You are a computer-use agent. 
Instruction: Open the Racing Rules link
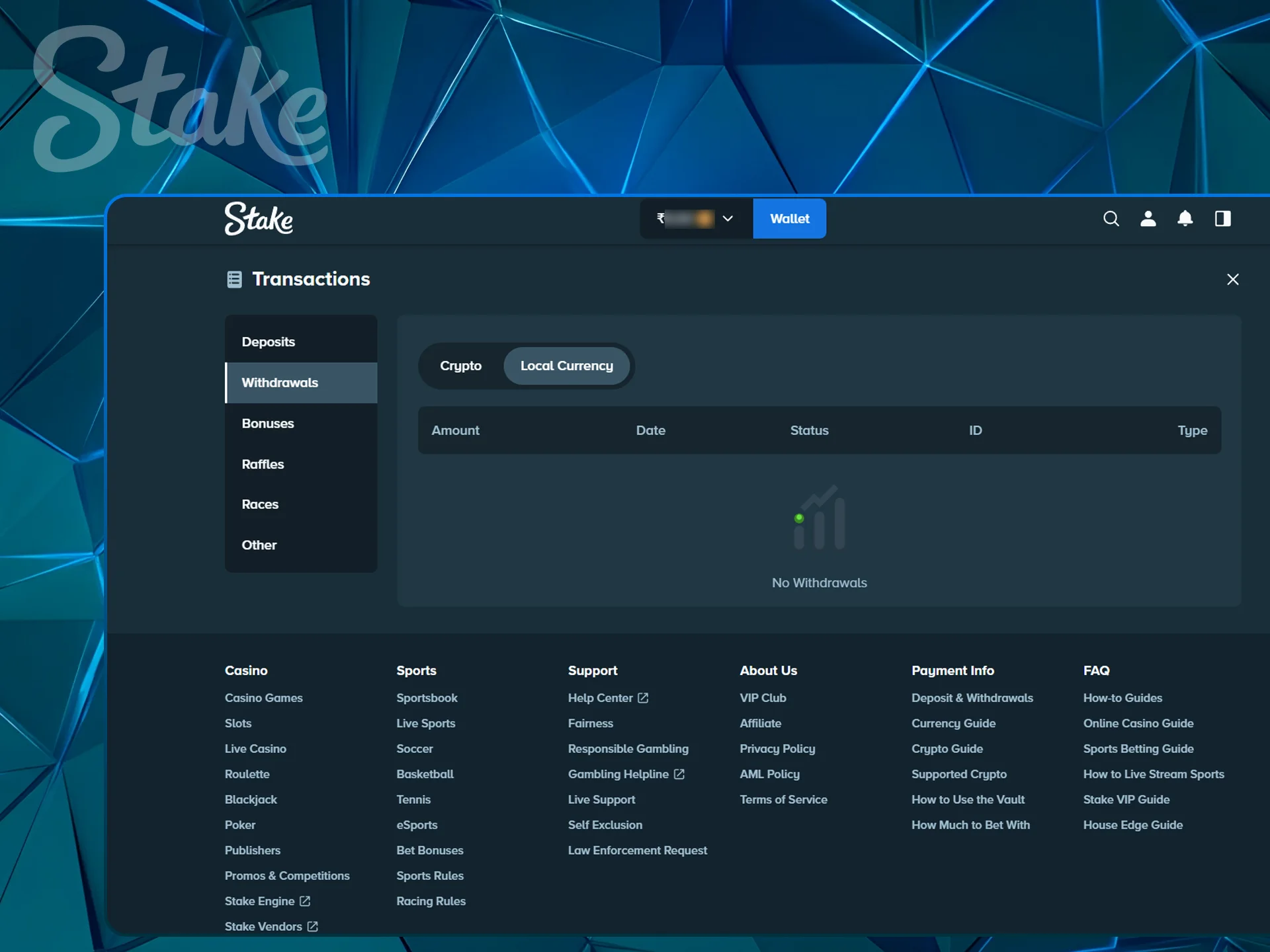pos(431,901)
